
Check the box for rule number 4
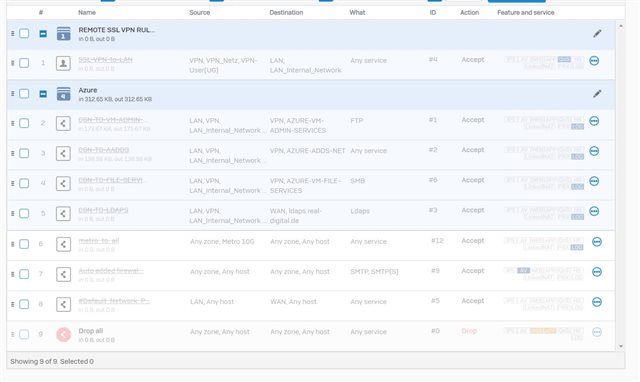[24, 183]
